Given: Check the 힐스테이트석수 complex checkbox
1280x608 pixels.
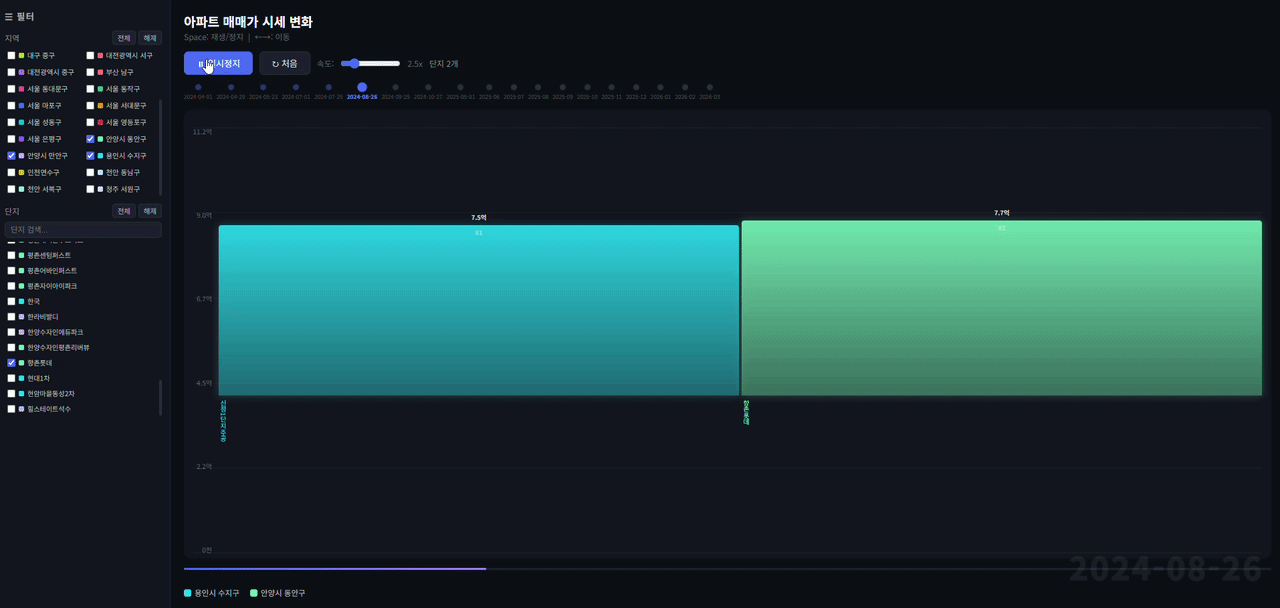Looking at the screenshot, I should [x=11, y=409].
